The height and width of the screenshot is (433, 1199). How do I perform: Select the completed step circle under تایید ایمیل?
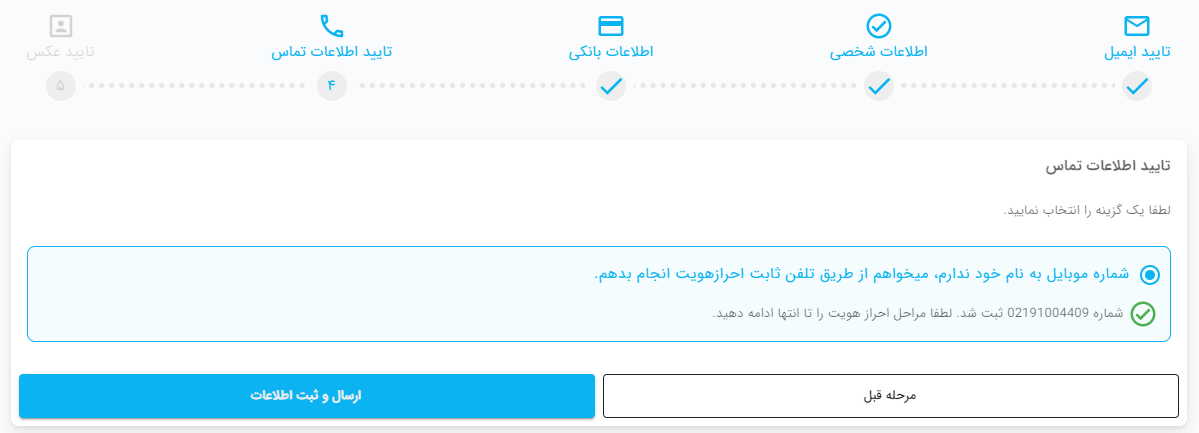pos(1137,86)
